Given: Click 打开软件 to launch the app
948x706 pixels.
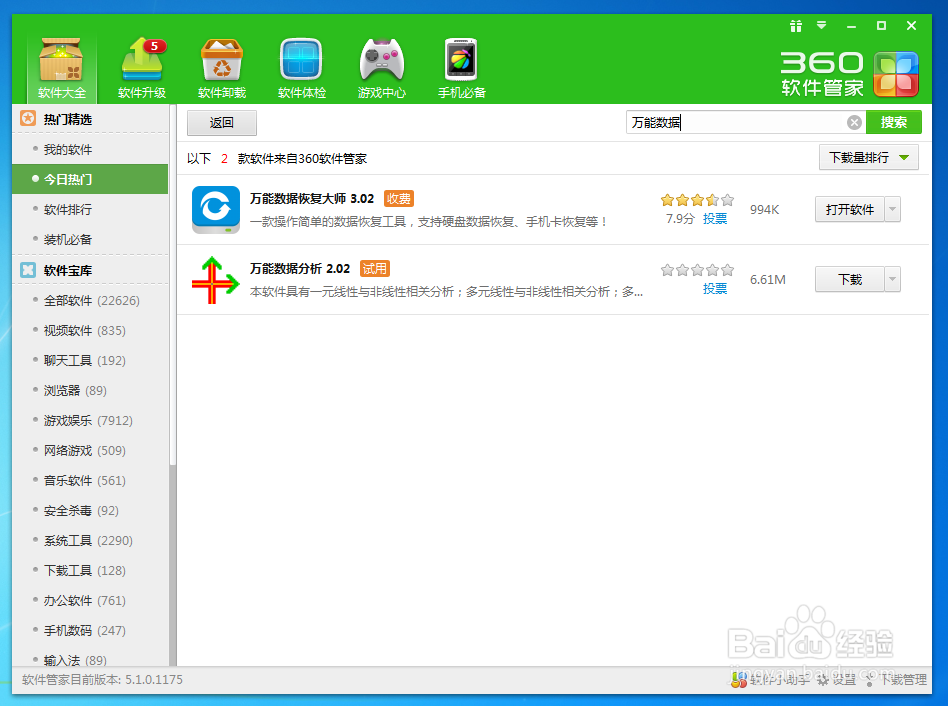Looking at the screenshot, I should (849, 210).
